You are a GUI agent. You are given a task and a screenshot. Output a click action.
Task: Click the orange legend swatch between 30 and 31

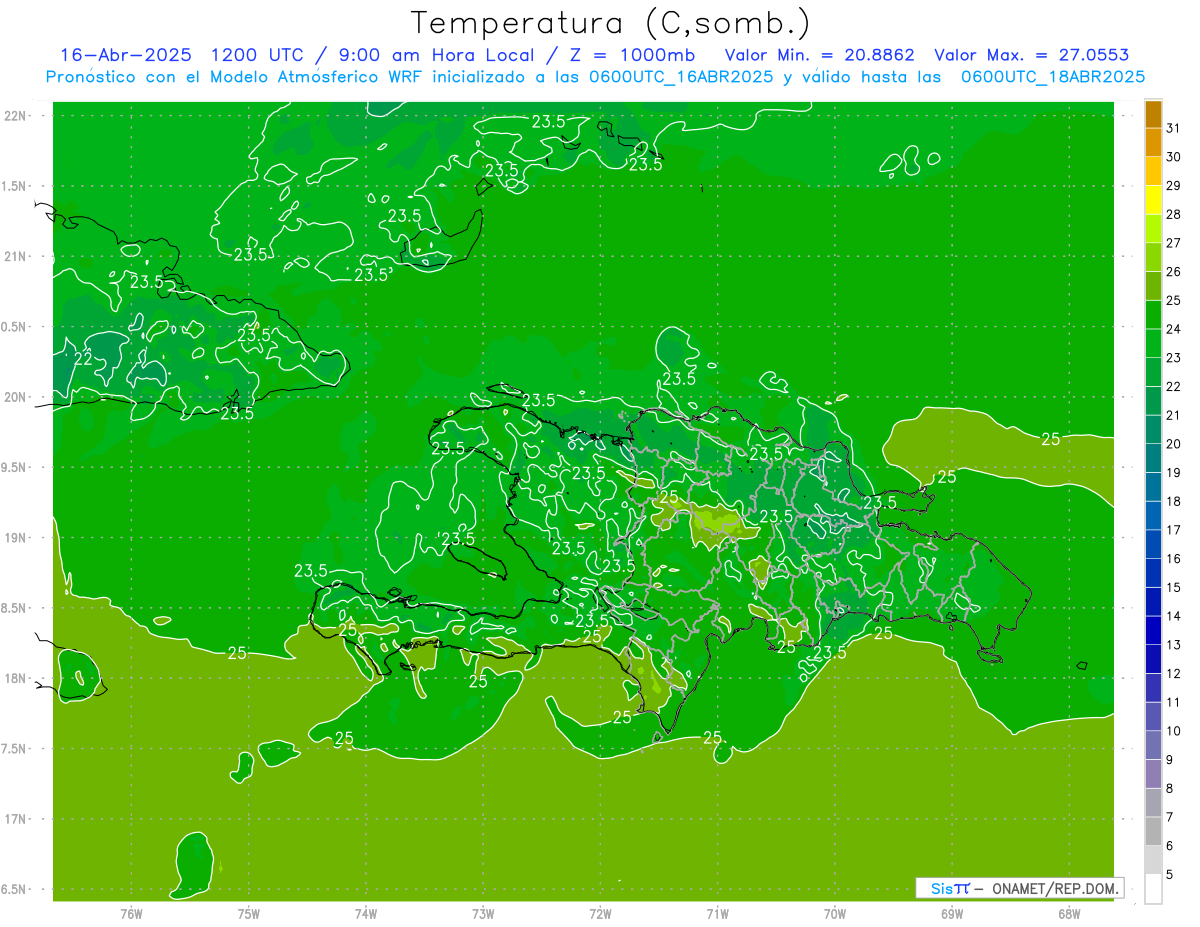tap(1153, 143)
